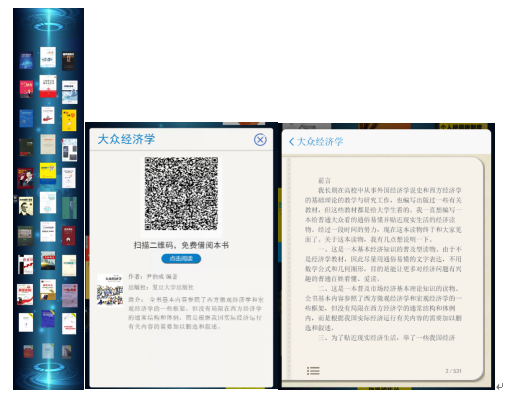This screenshot has width=511, height=398.
Task: Select the faded purple-pink book cover
Action: click(70, 296)
